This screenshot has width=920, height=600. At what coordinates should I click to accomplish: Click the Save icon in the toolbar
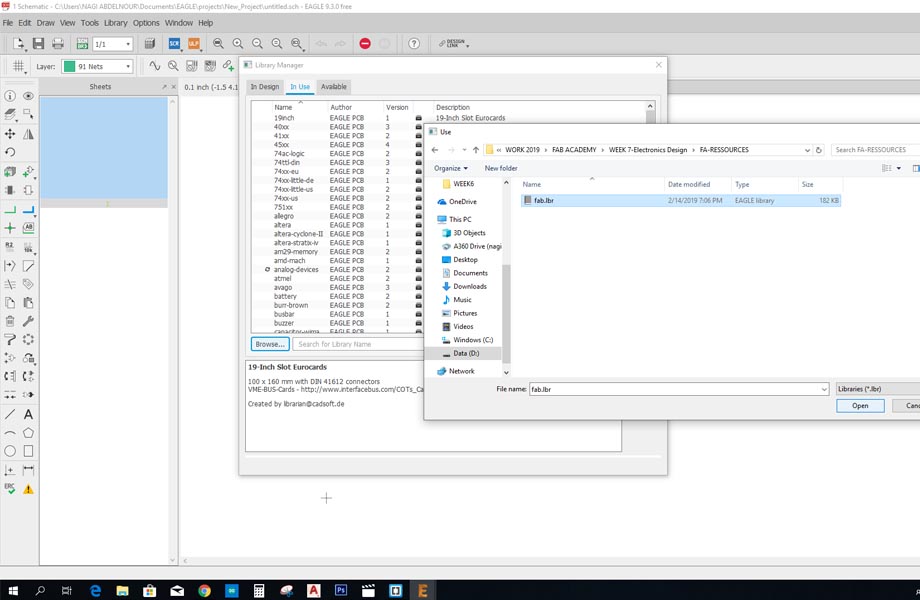[38, 43]
